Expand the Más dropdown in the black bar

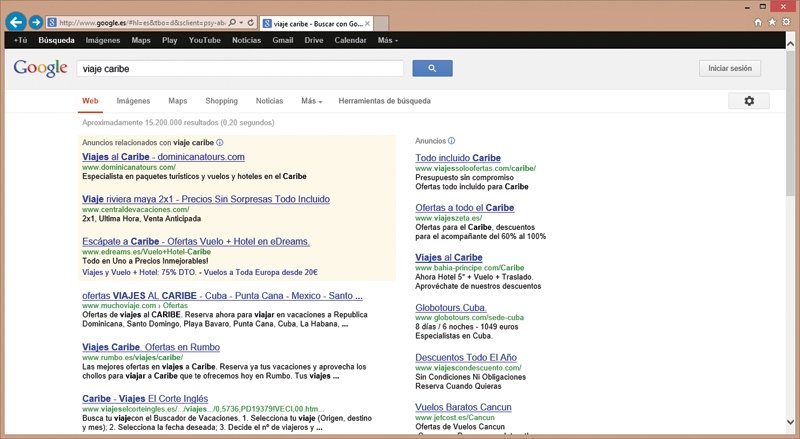pyautogui.click(x=388, y=40)
